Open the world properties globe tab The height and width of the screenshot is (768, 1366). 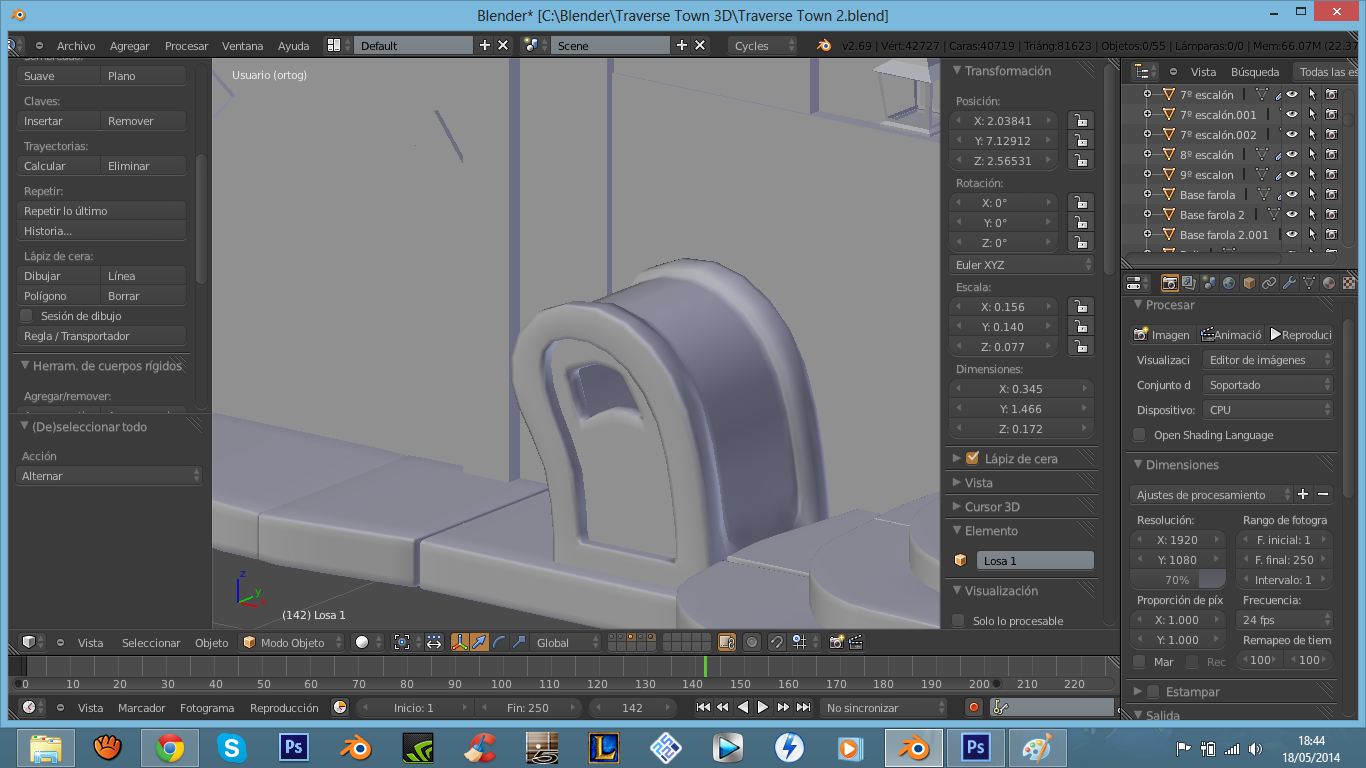coord(1229,283)
